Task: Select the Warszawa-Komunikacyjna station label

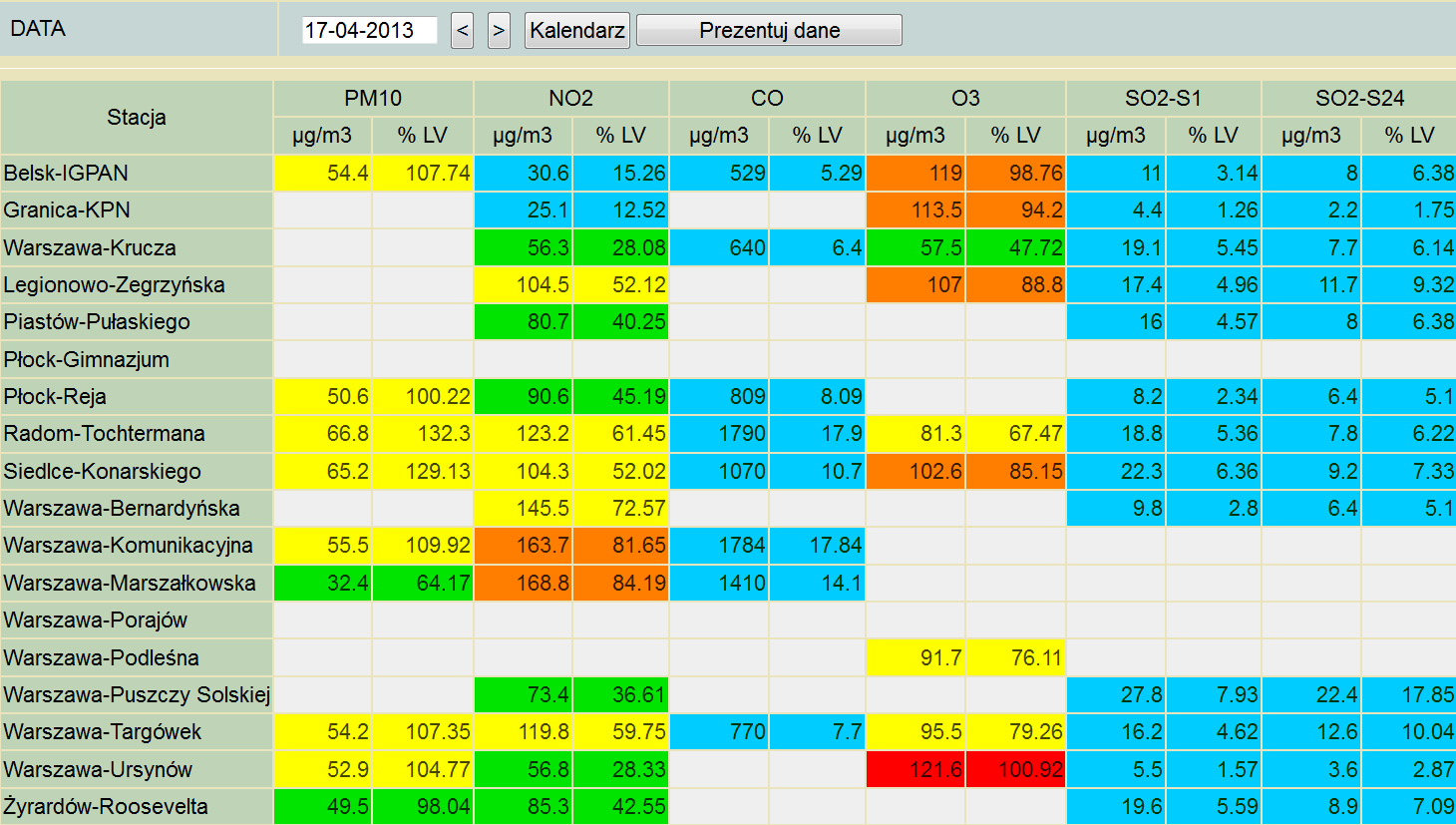Action: (x=137, y=545)
